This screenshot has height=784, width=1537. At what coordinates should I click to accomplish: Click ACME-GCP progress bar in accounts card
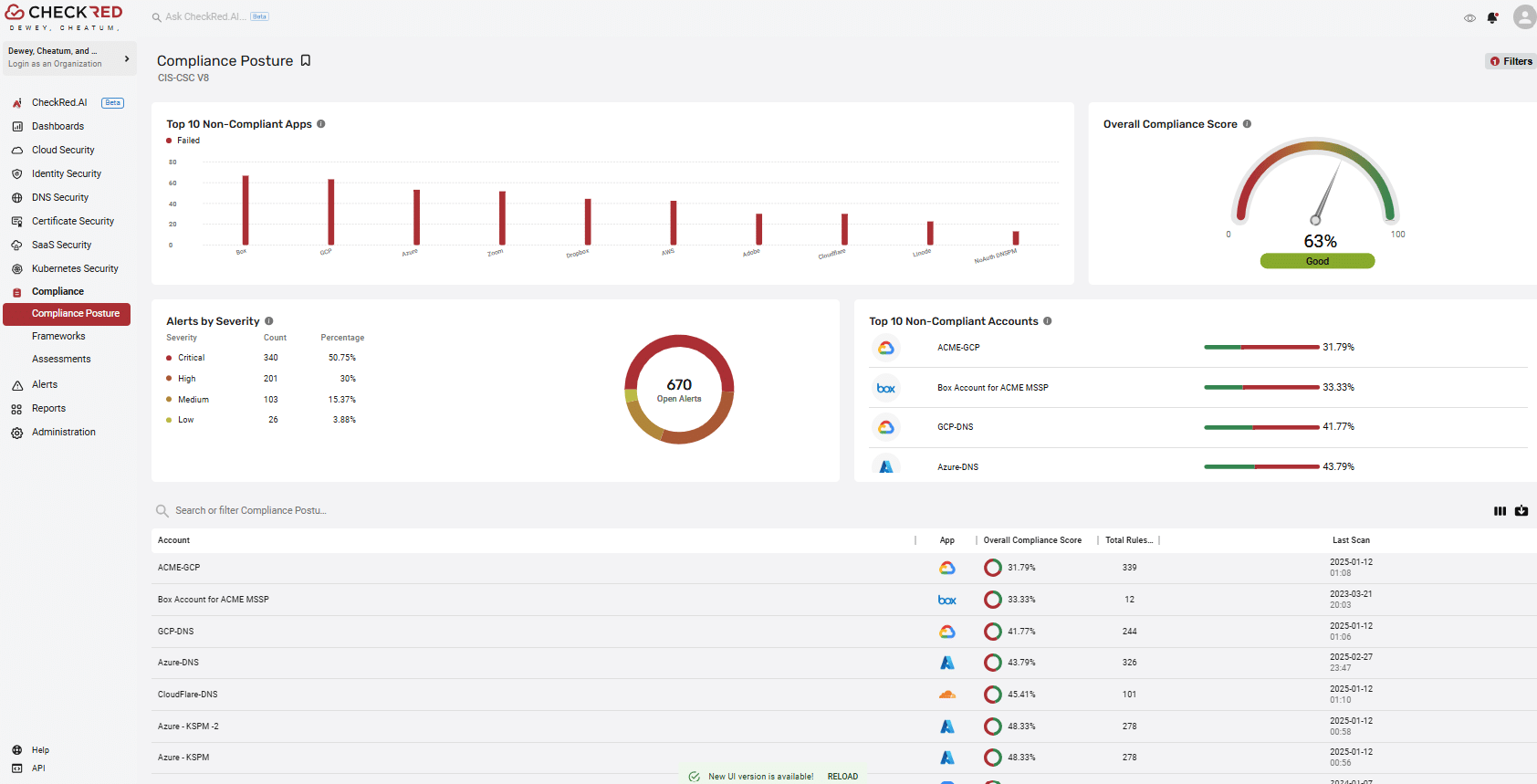1261,347
